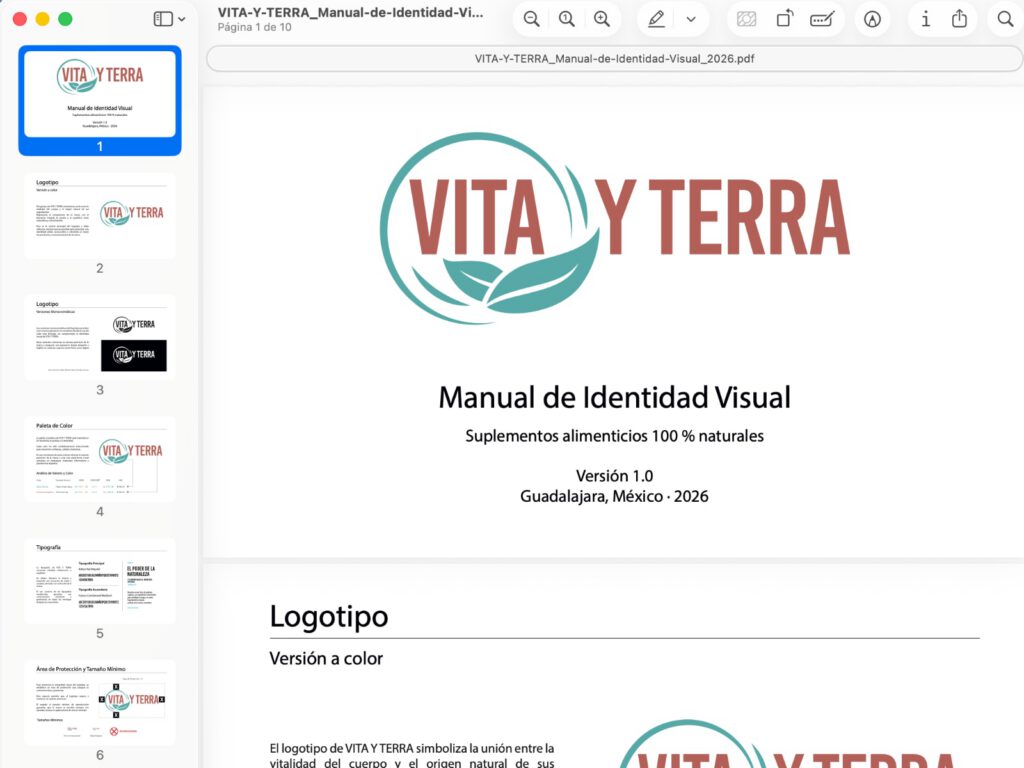Image resolution: width=1024 pixels, height=768 pixels.
Task: Click the Share icon in toolbar
Action: (959, 19)
